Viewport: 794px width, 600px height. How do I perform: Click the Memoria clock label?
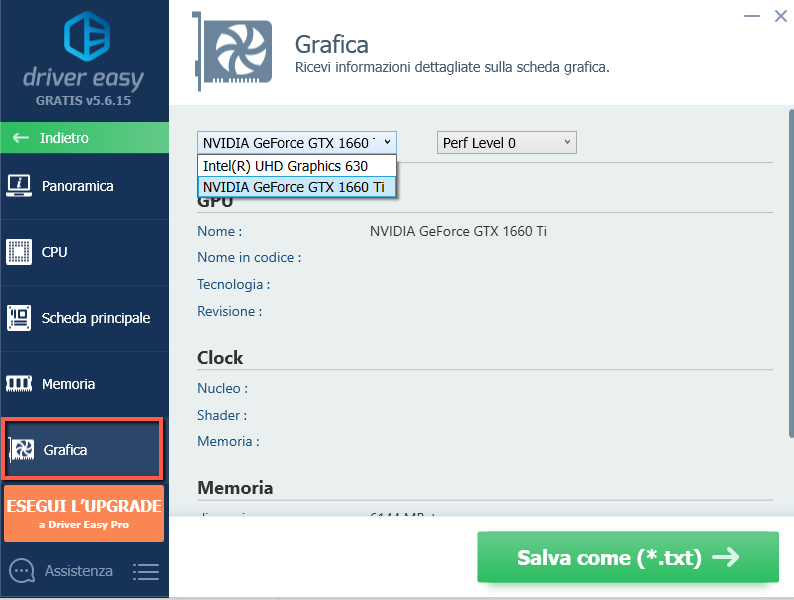pyautogui.click(x=228, y=442)
